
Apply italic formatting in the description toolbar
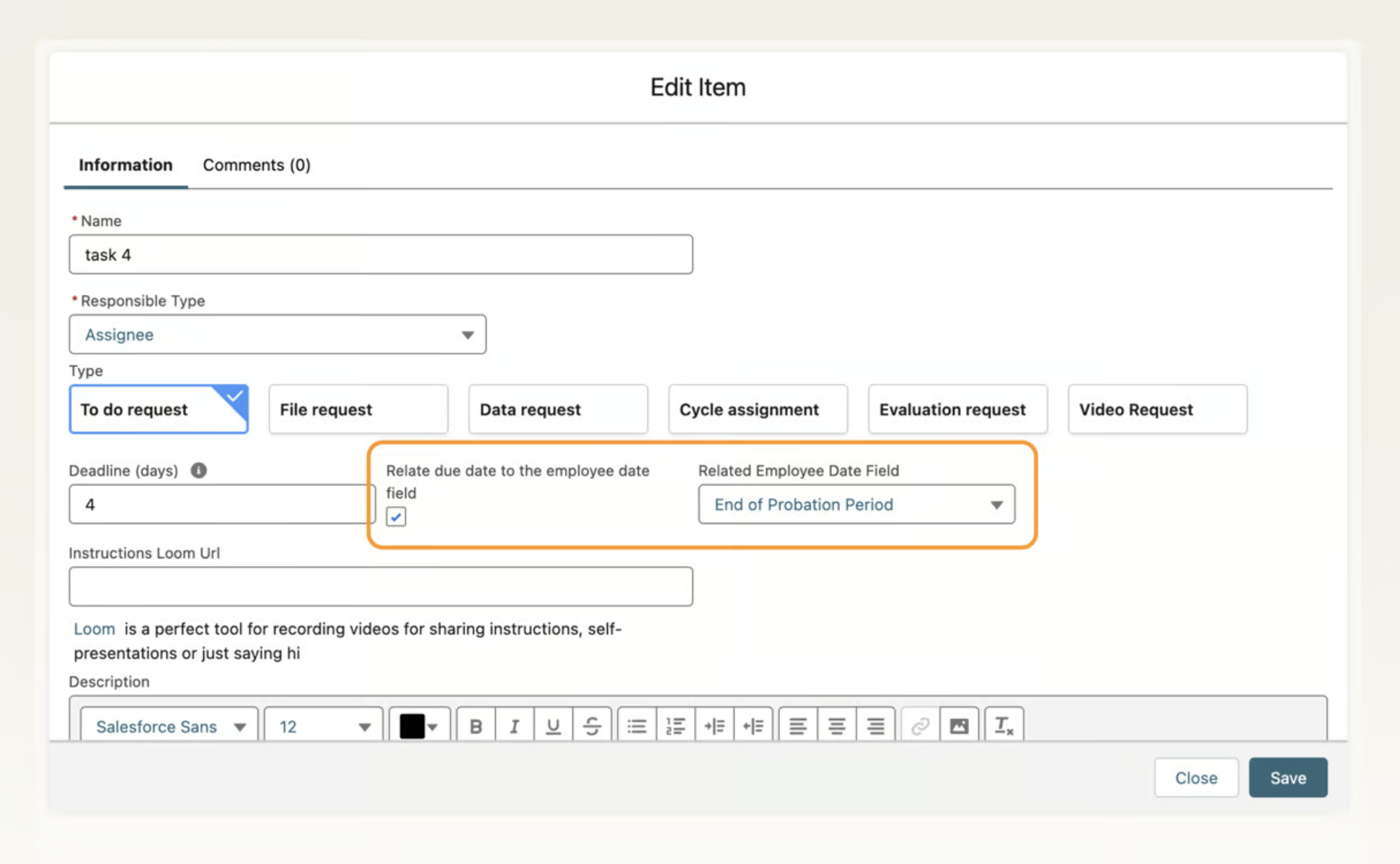[514, 726]
